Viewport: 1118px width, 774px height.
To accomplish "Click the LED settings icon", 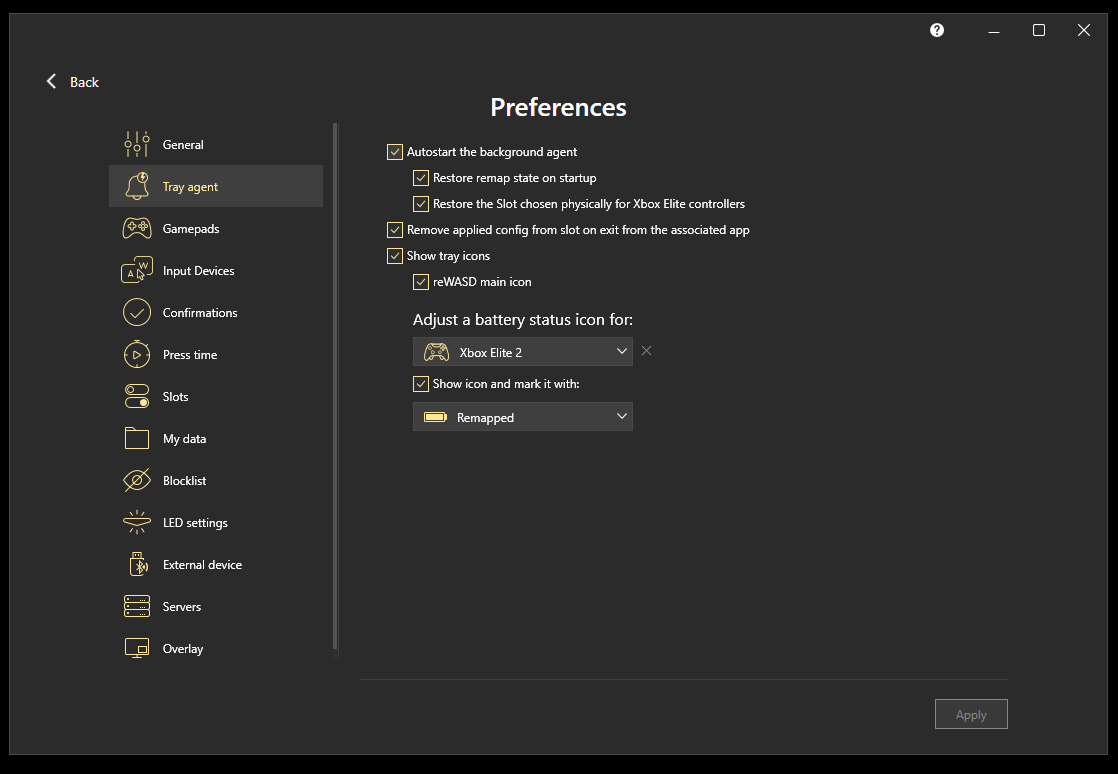I will pos(137,523).
